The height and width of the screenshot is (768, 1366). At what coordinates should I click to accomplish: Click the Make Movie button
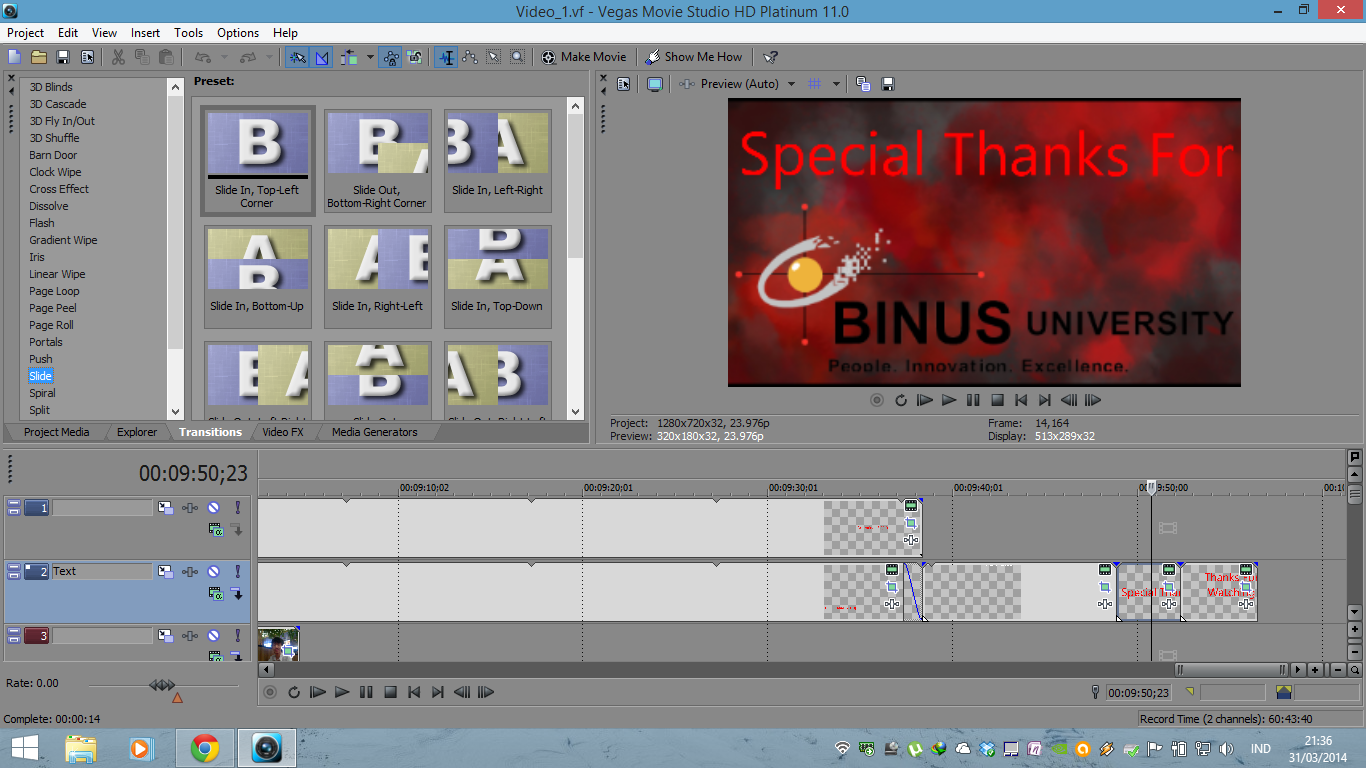tap(584, 57)
